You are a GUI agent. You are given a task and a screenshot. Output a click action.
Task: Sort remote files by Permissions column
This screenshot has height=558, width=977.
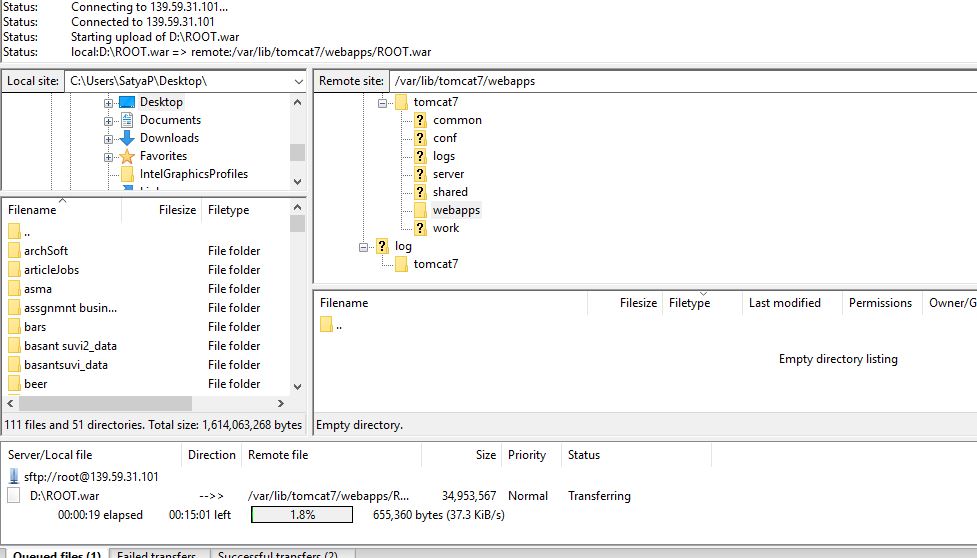point(881,303)
